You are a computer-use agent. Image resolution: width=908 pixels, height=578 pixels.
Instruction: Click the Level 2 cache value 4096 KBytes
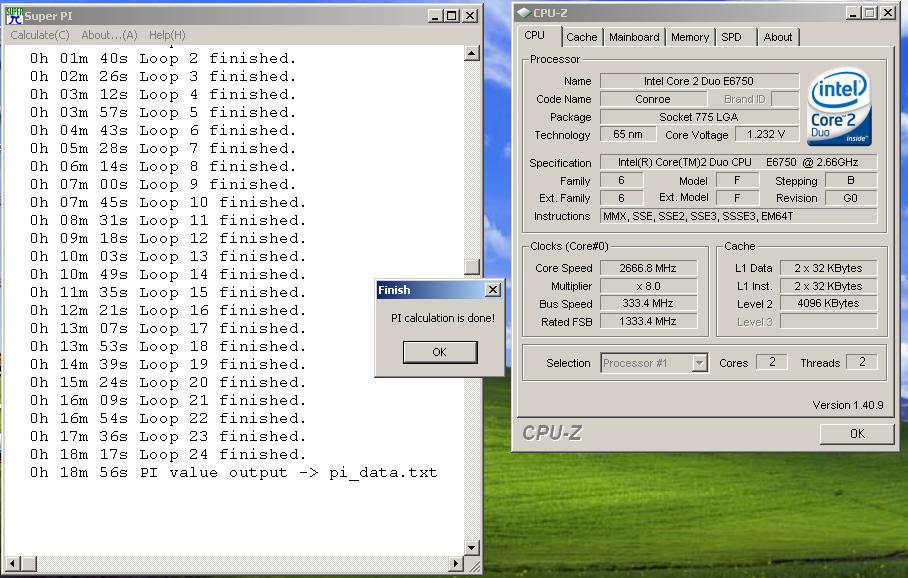click(x=828, y=303)
